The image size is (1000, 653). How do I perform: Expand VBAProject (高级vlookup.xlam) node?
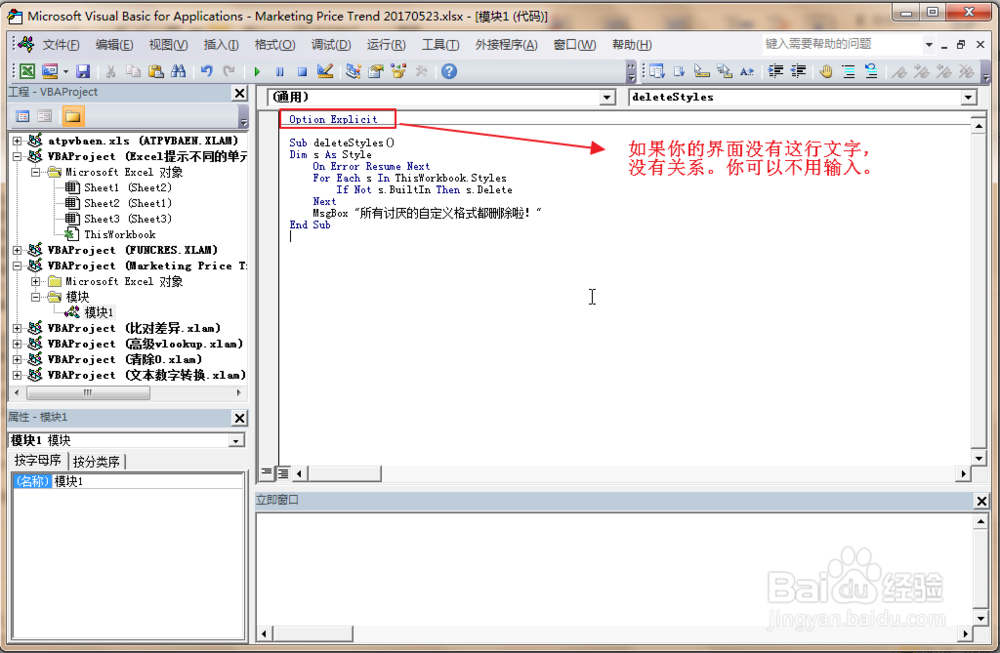(x=17, y=344)
